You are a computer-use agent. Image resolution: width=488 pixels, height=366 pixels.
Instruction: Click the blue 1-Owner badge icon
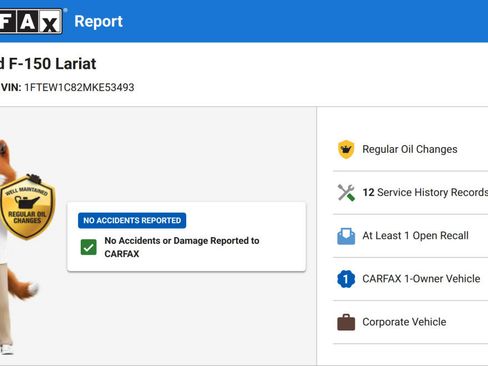coord(346,279)
